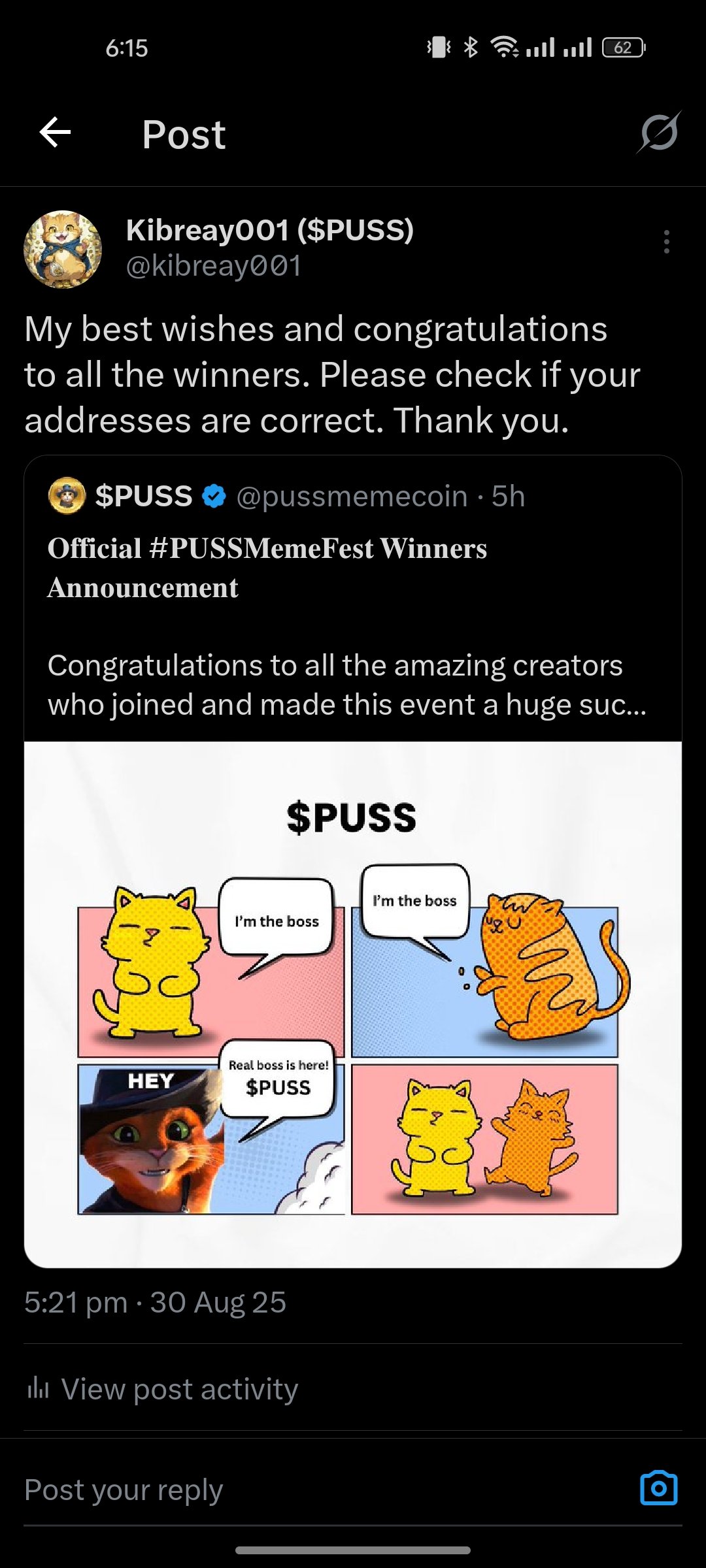Screen dimensions: 706x1568
Task: Open the @kibreay001 handle
Action: 213,267
